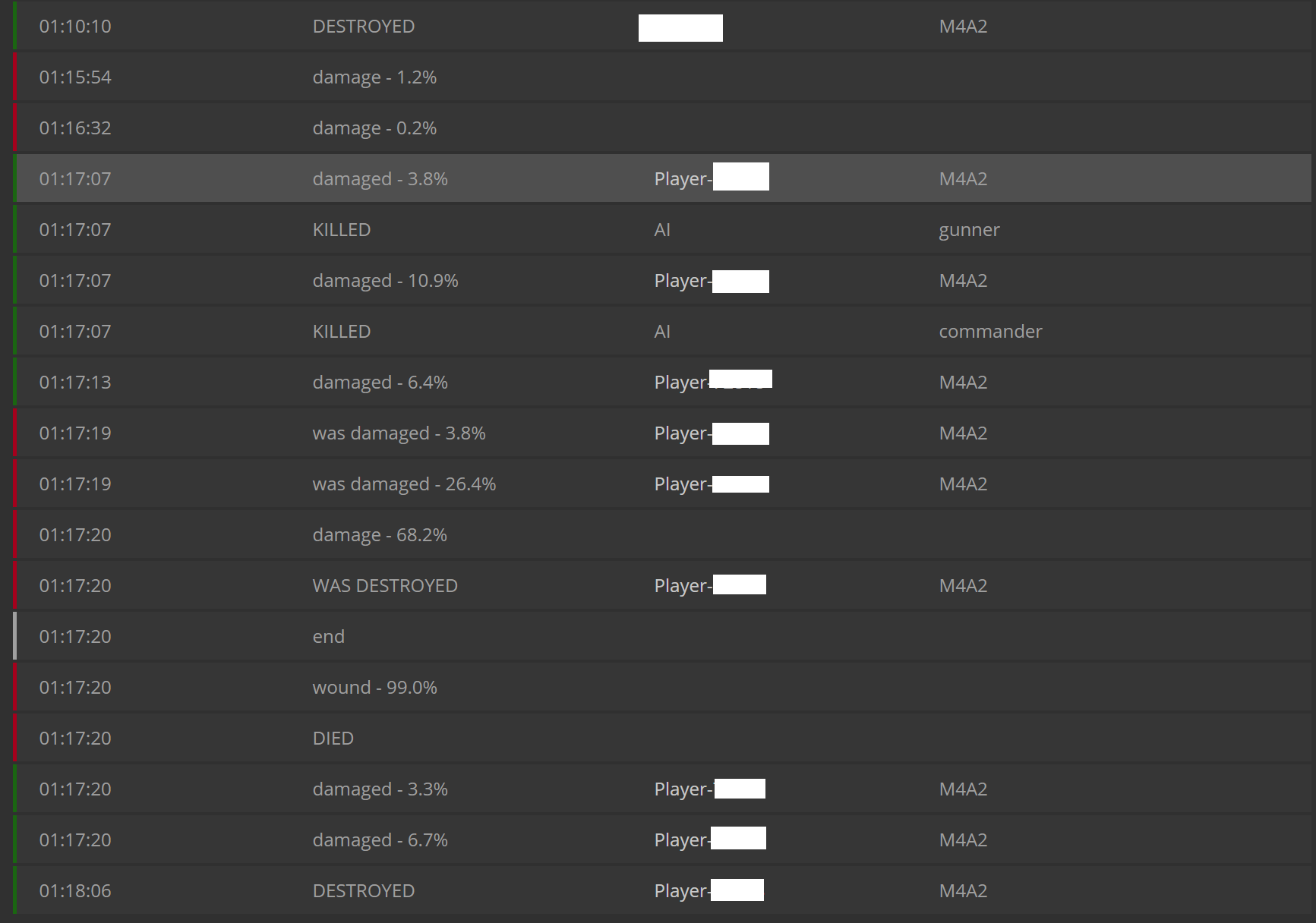Select the KILLED AI commander row

pos(342,332)
